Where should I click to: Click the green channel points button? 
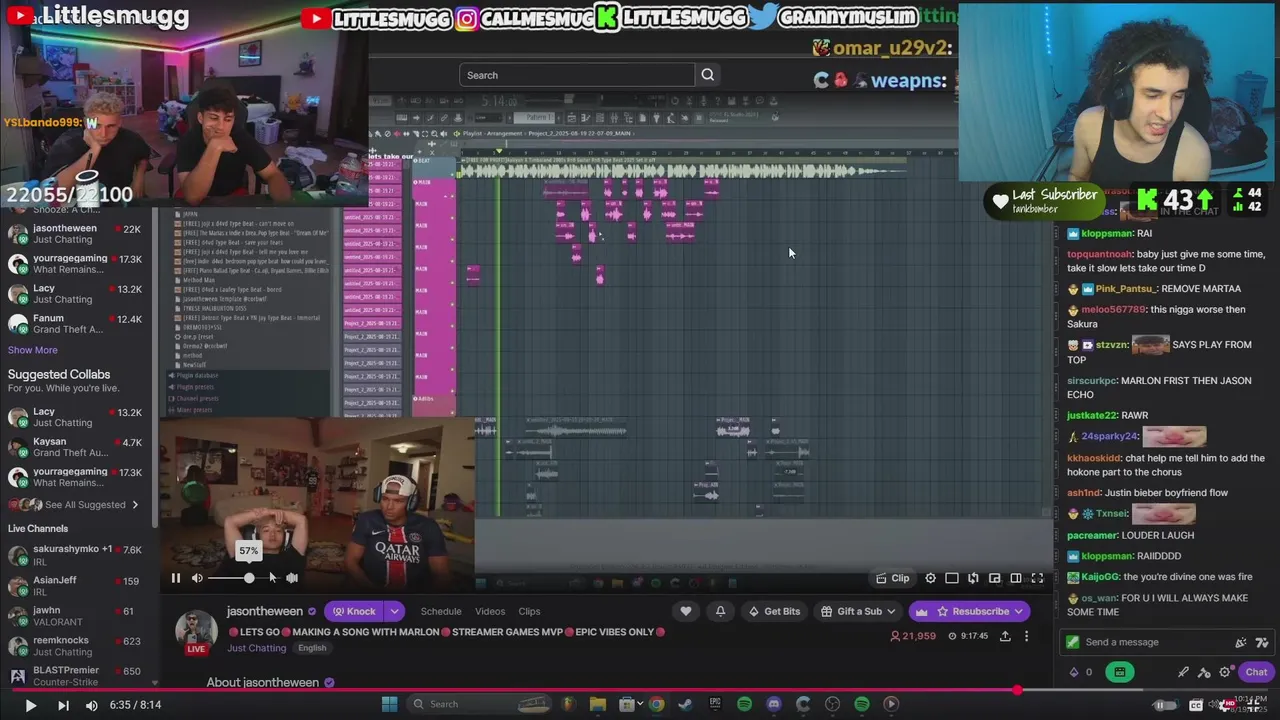coord(1120,672)
